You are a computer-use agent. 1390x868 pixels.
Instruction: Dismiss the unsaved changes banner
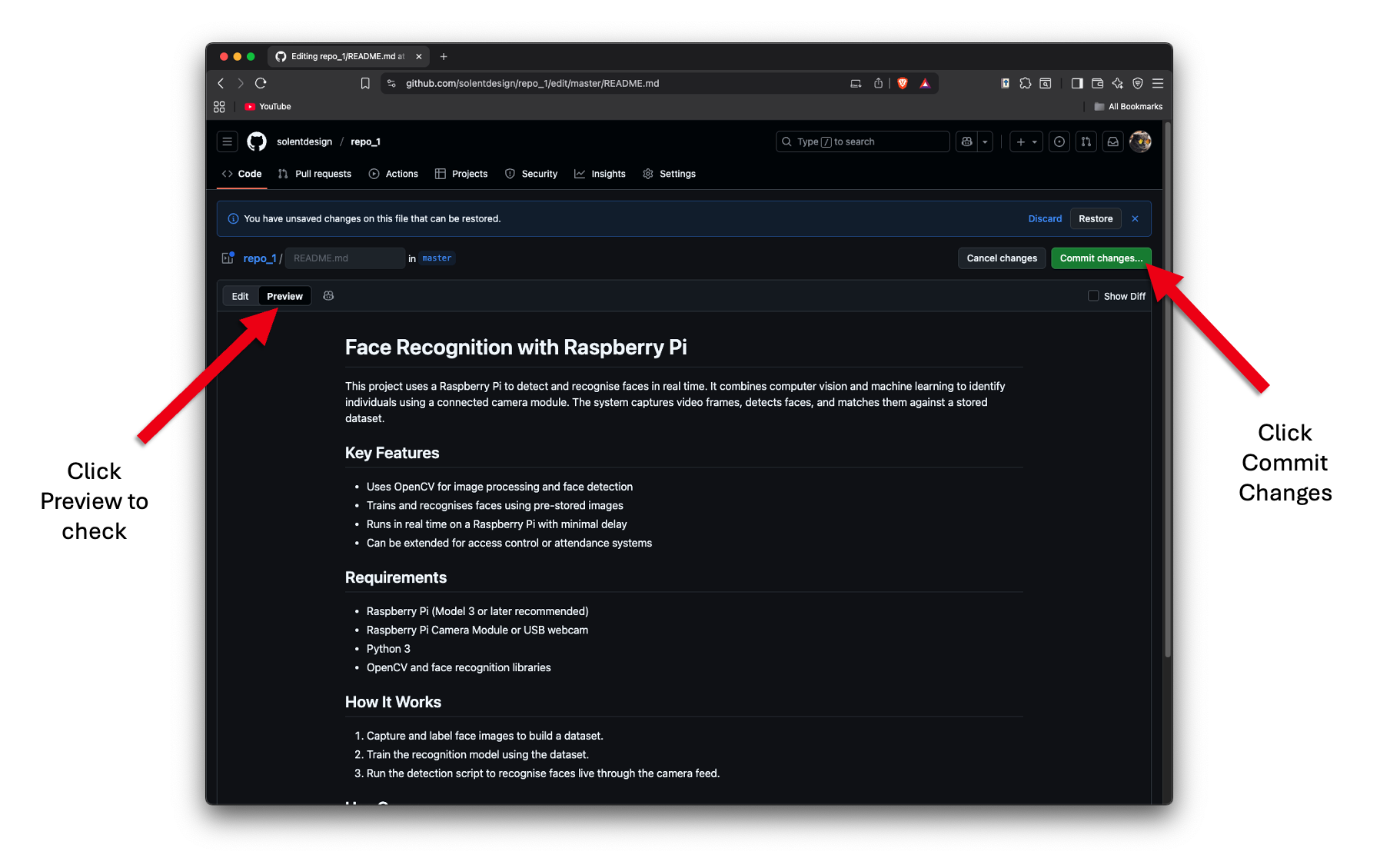[x=1135, y=219]
